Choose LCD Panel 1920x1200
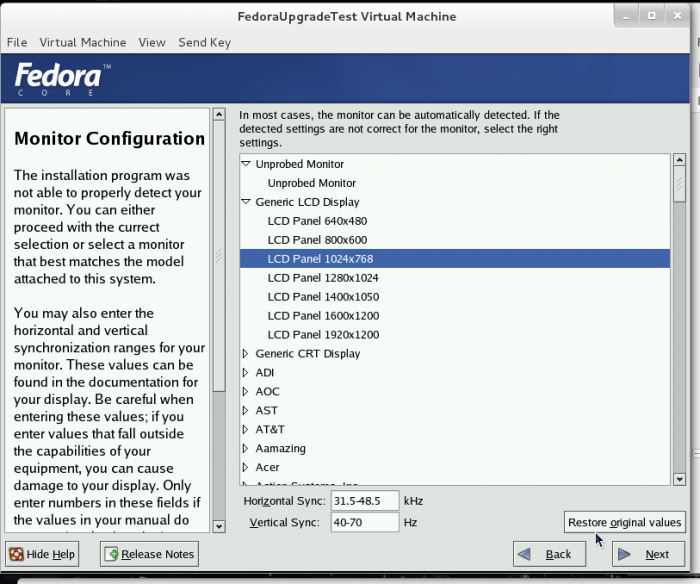This screenshot has width=700, height=584. click(323, 335)
